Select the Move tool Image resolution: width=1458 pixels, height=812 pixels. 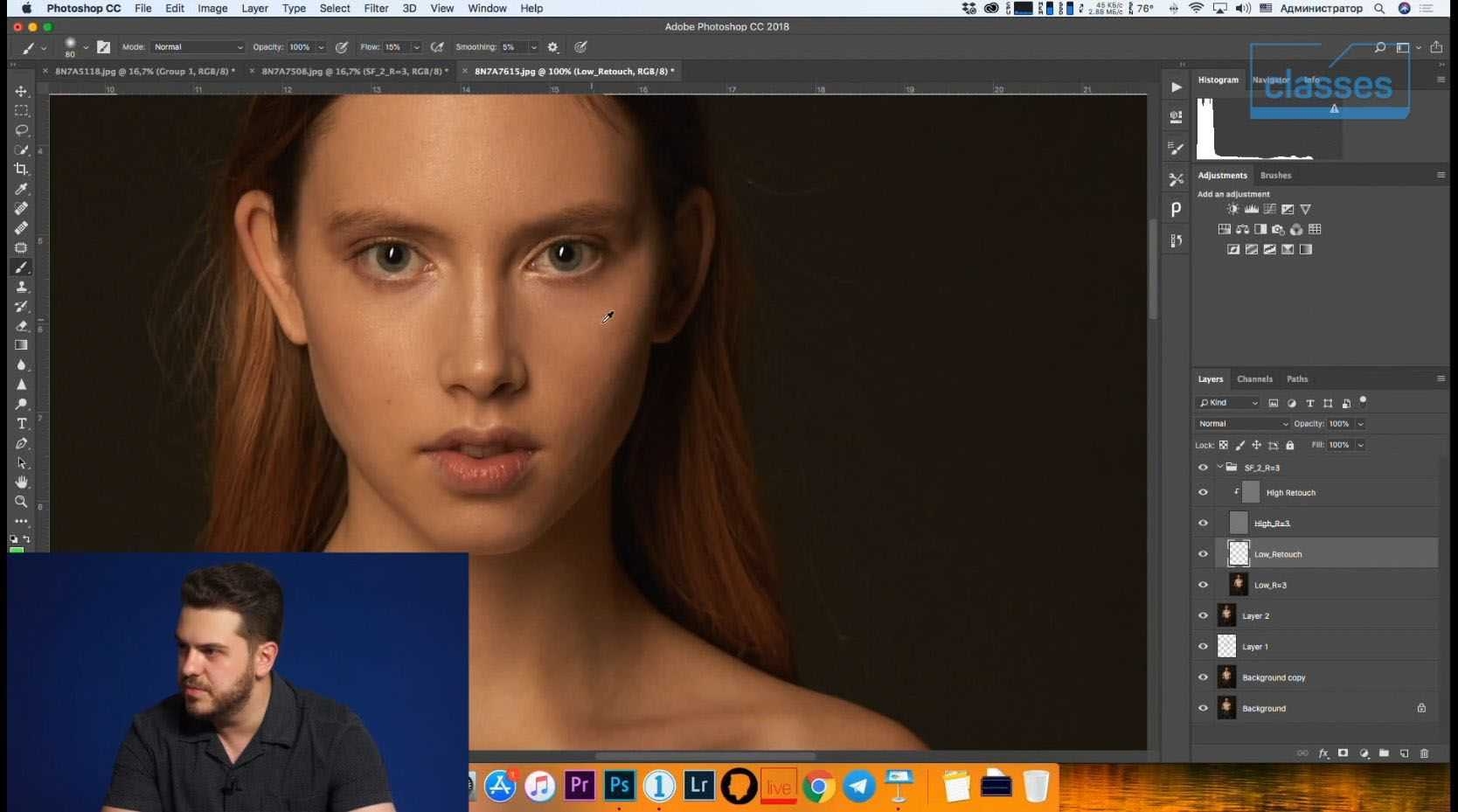coord(21,91)
